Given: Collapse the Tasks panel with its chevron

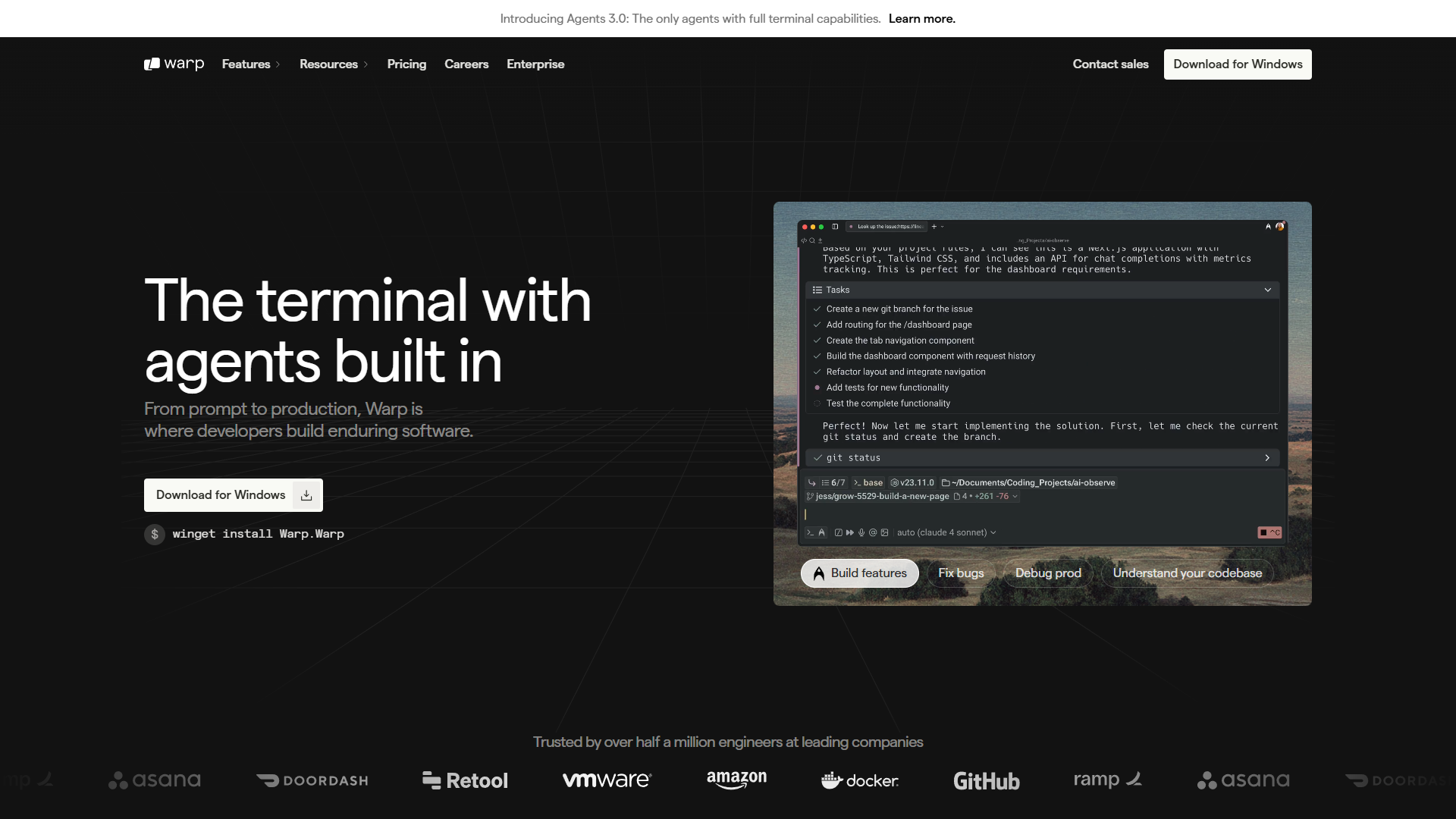Looking at the screenshot, I should click(x=1267, y=290).
